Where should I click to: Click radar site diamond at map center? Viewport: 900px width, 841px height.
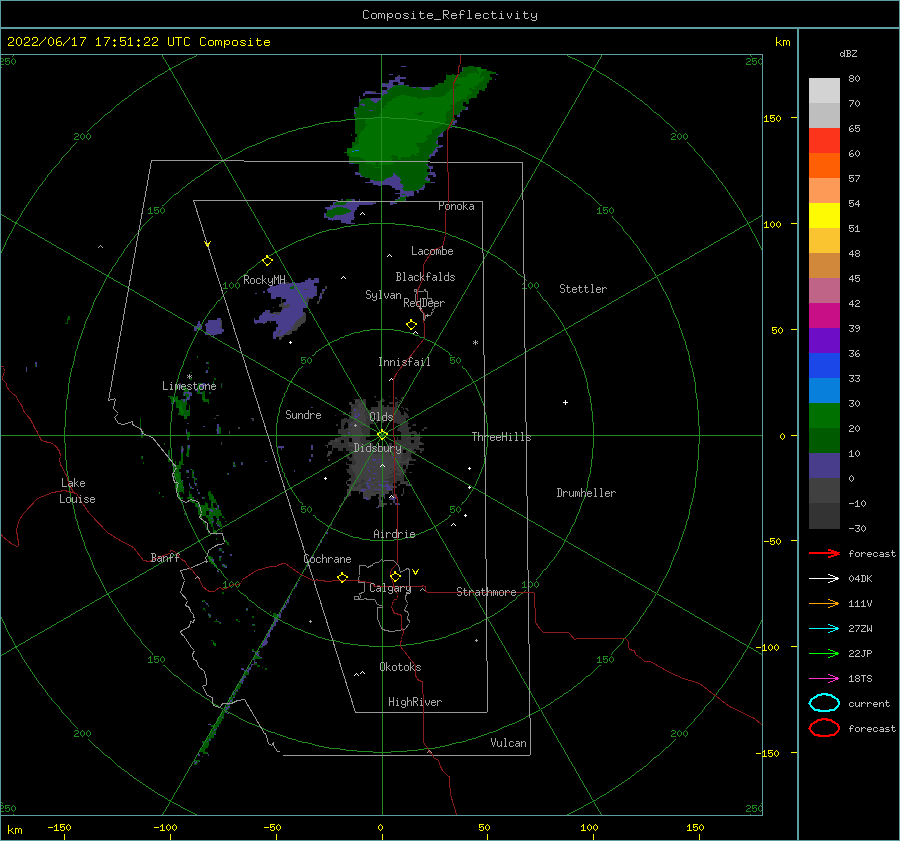pyautogui.click(x=382, y=435)
